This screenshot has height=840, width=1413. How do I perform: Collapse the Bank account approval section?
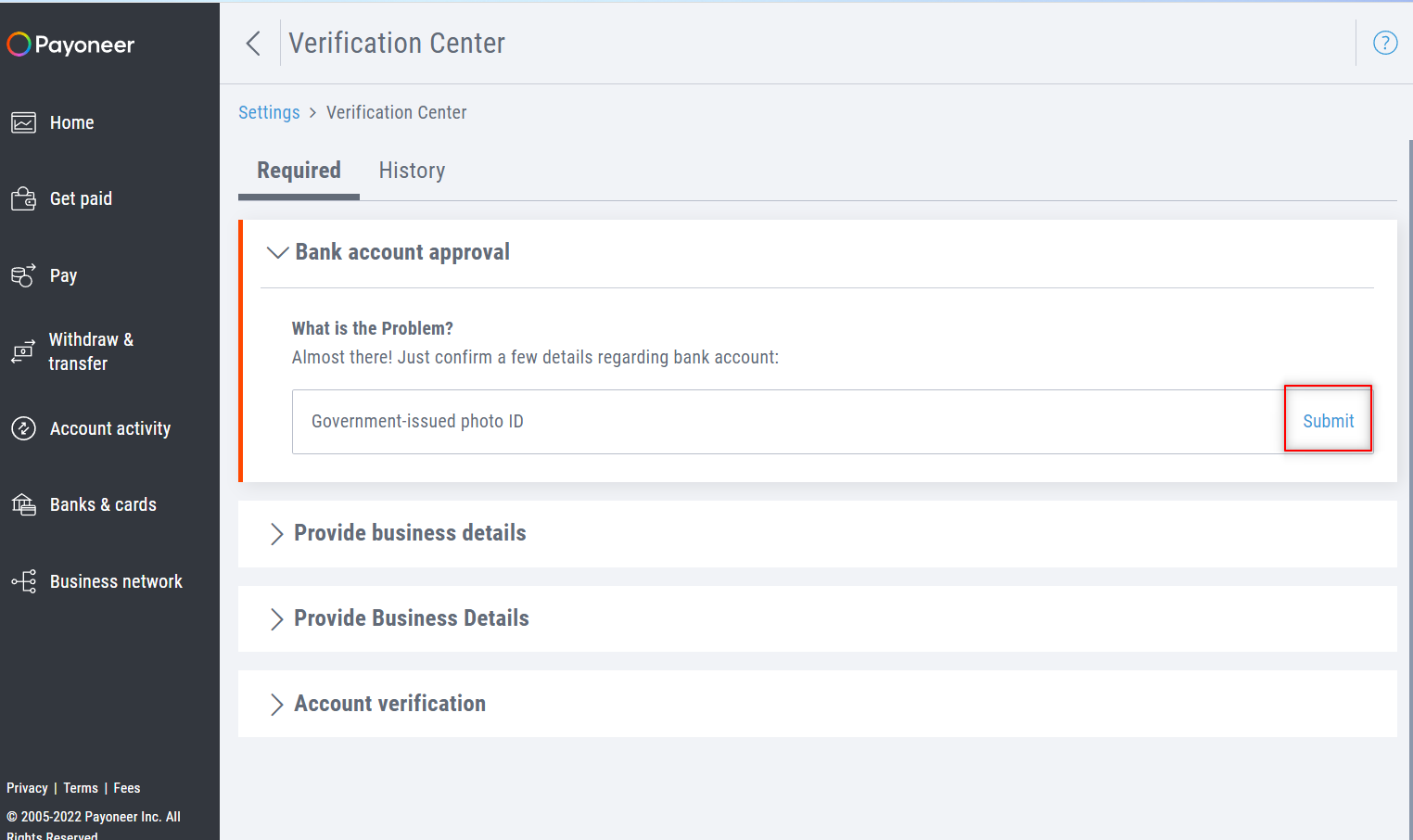click(x=277, y=252)
